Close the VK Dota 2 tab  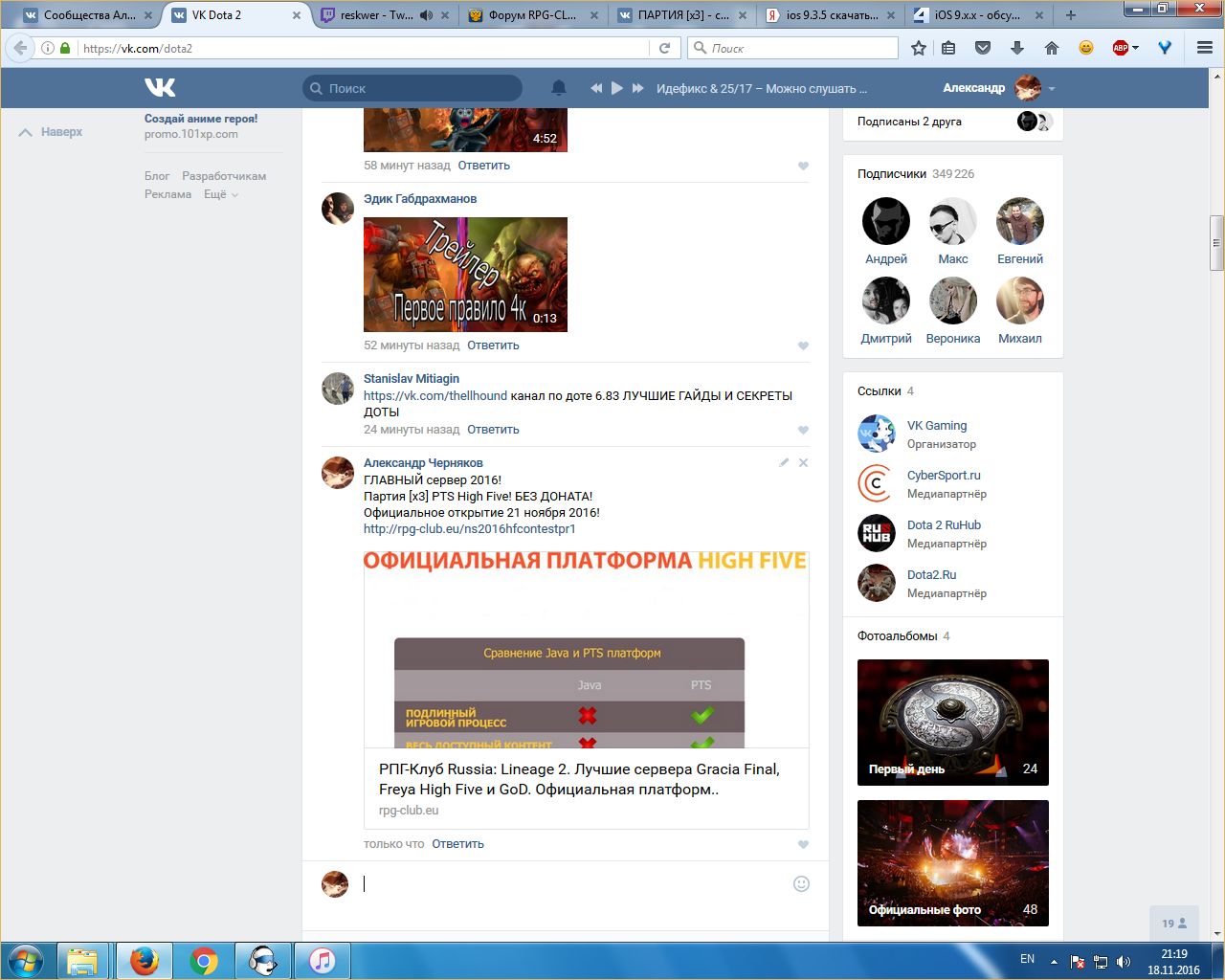tap(297, 15)
